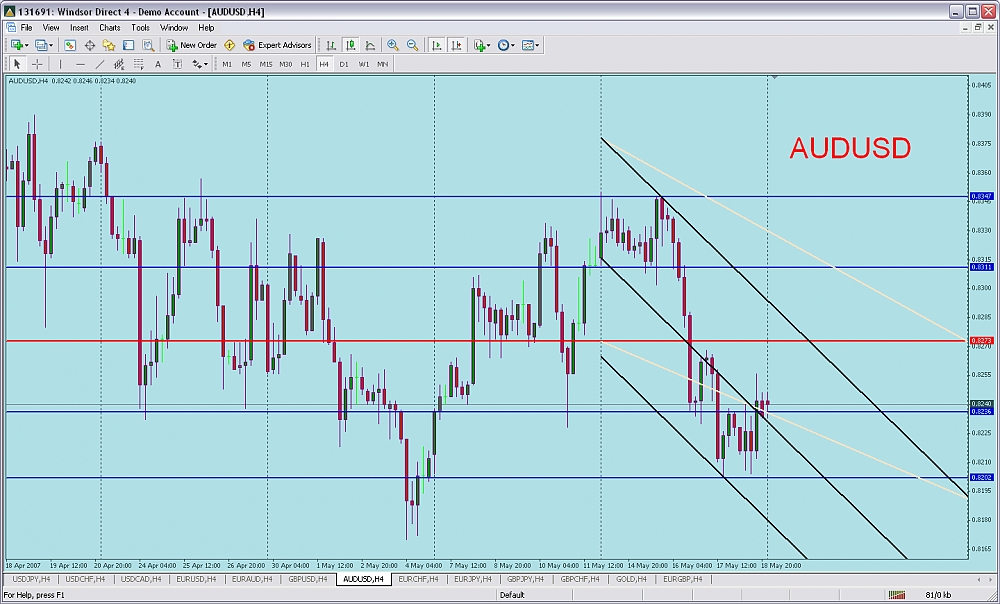Click the New Order button

point(192,45)
